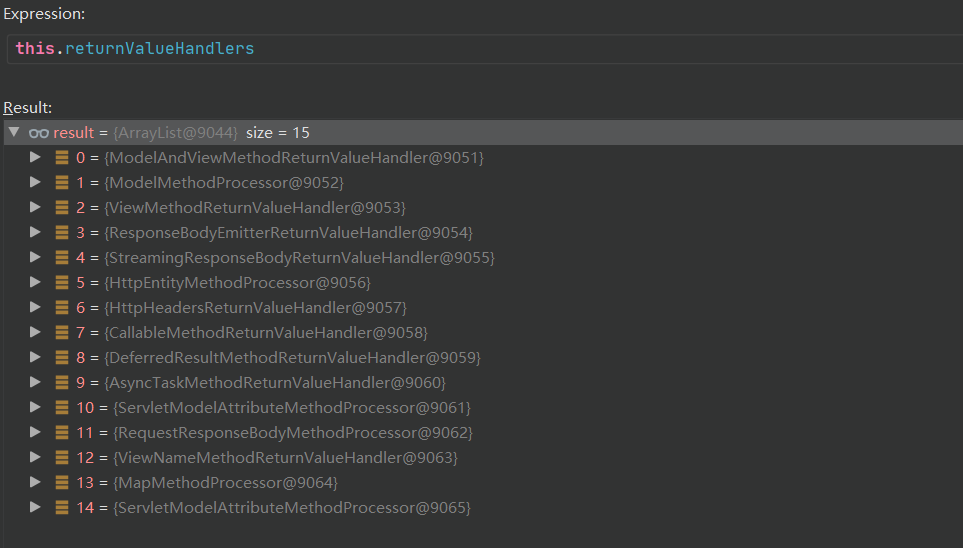This screenshot has width=963, height=548.
Task: Click the field icon for element 9
Action: click(62, 383)
